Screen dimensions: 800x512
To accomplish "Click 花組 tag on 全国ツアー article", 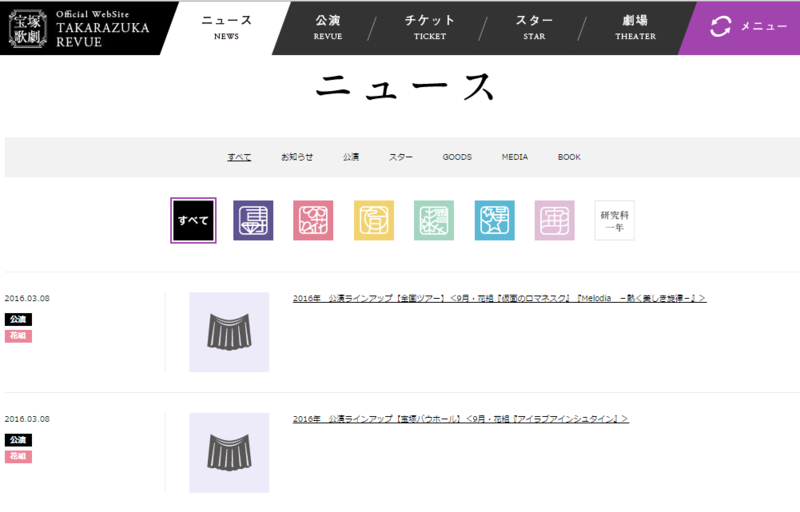I will coord(18,336).
